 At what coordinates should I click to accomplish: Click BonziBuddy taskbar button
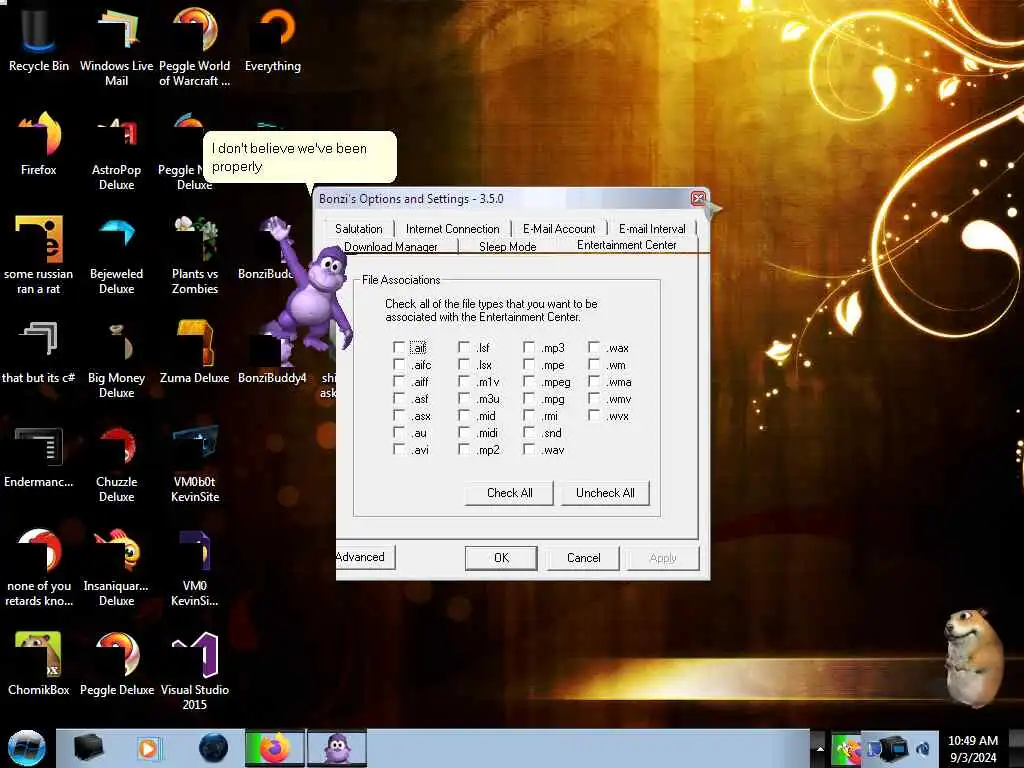pyautogui.click(x=337, y=748)
